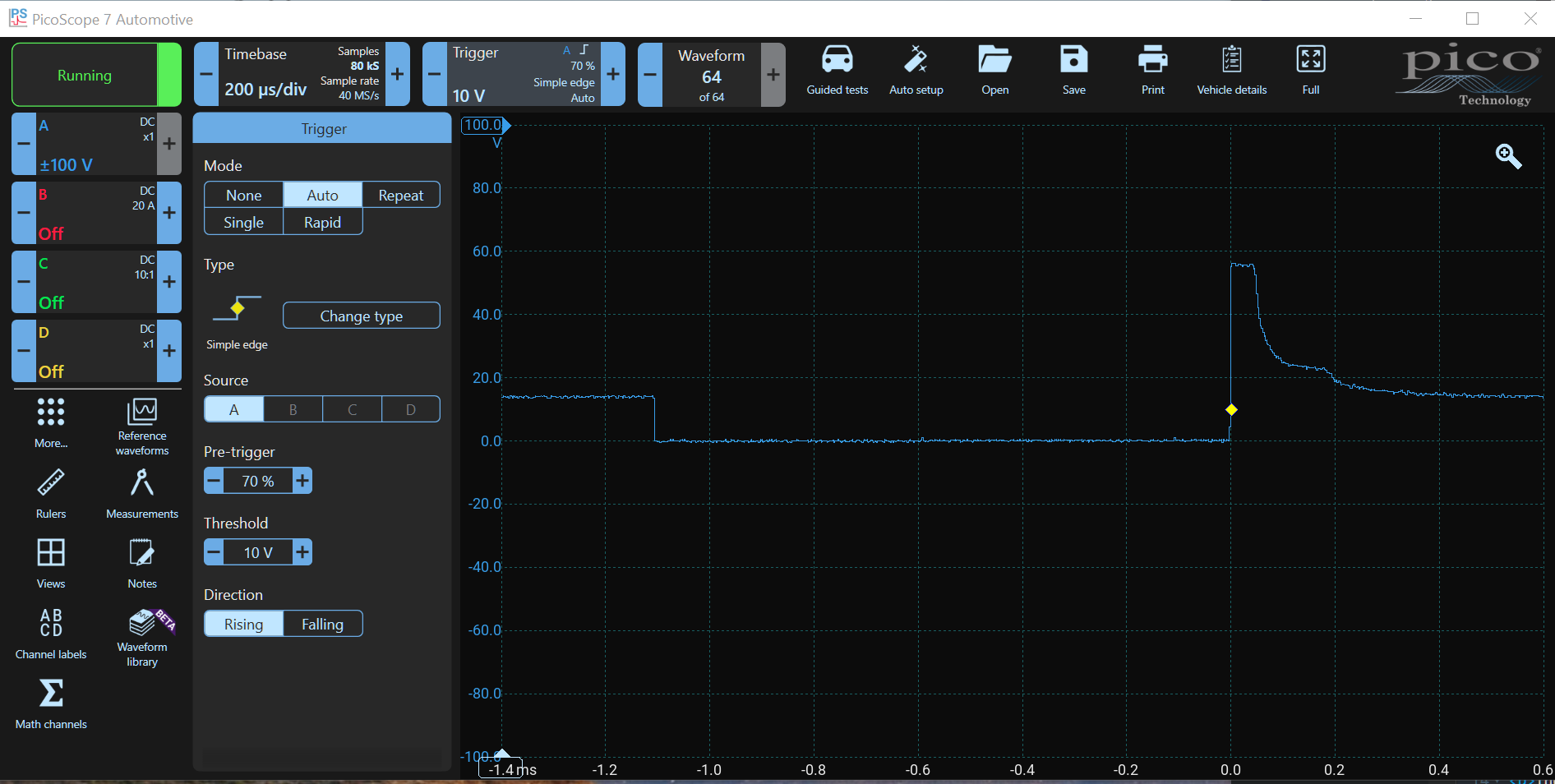The height and width of the screenshot is (784, 1555).
Task: Increase trigger level in top toolbar
Action: [x=613, y=74]
